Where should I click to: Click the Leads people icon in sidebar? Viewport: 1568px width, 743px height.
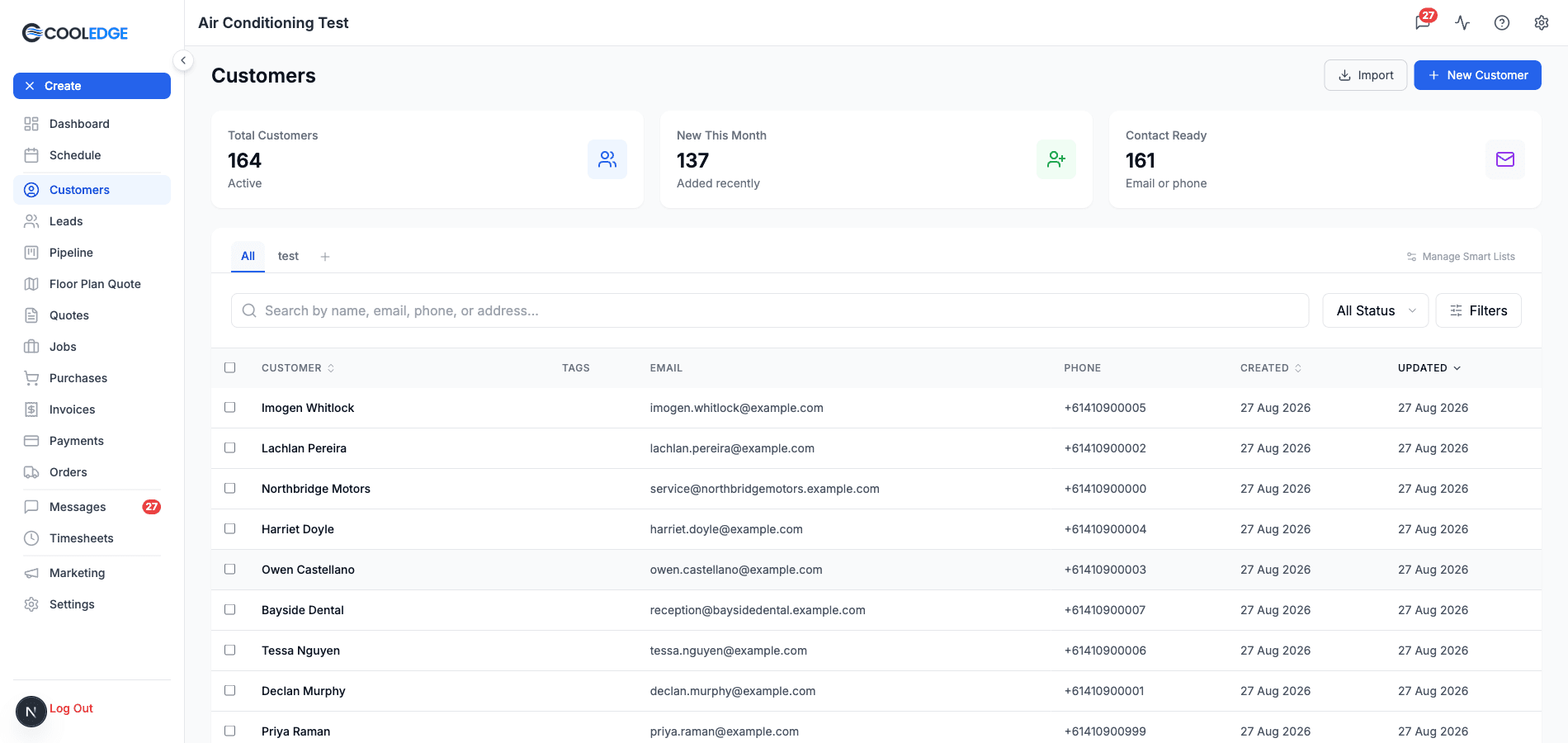pos(31,221)
